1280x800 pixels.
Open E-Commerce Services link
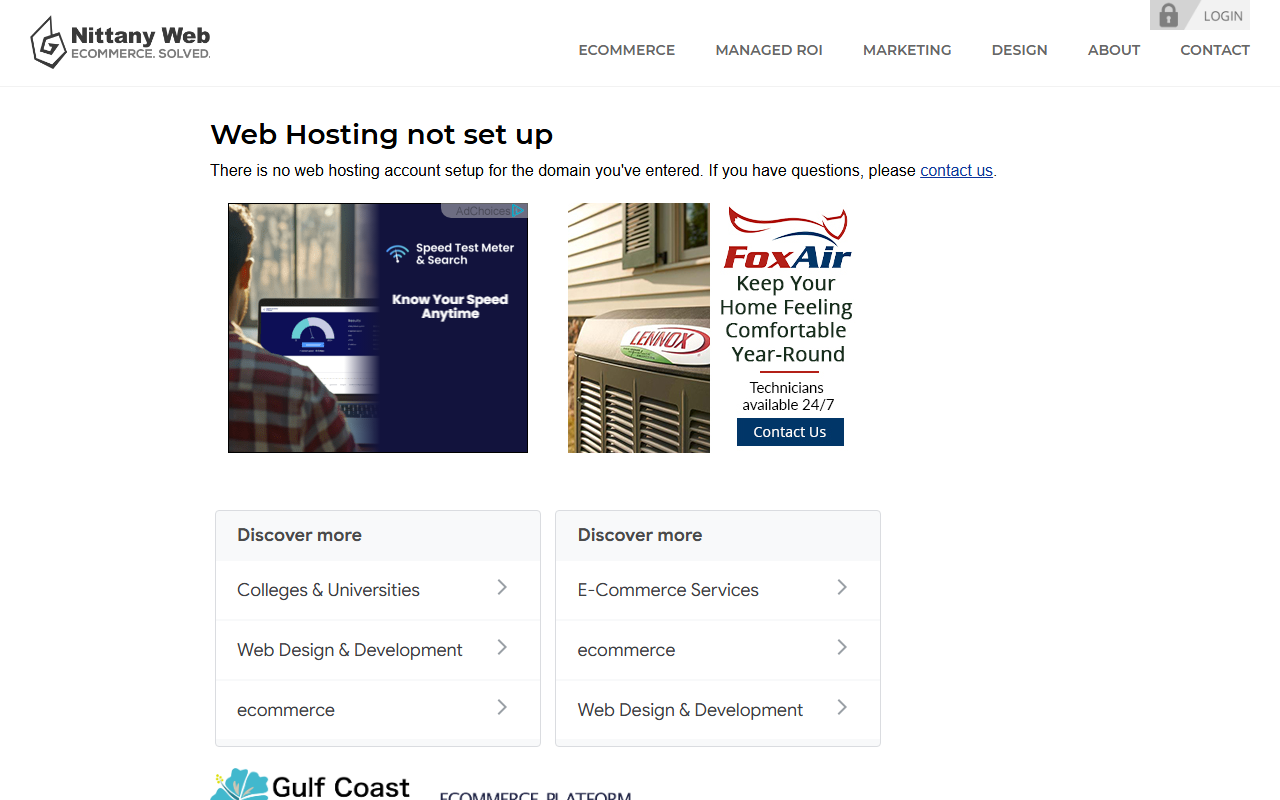pyautogui.click(x=668, y=590)
